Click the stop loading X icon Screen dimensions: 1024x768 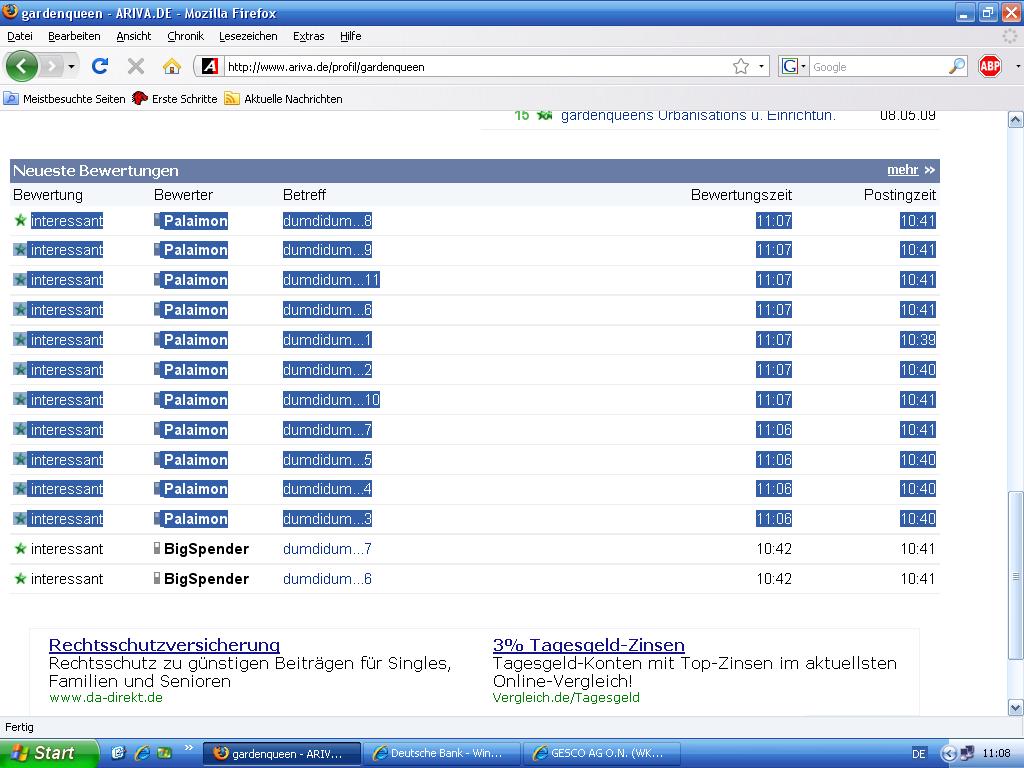(136, 66)
